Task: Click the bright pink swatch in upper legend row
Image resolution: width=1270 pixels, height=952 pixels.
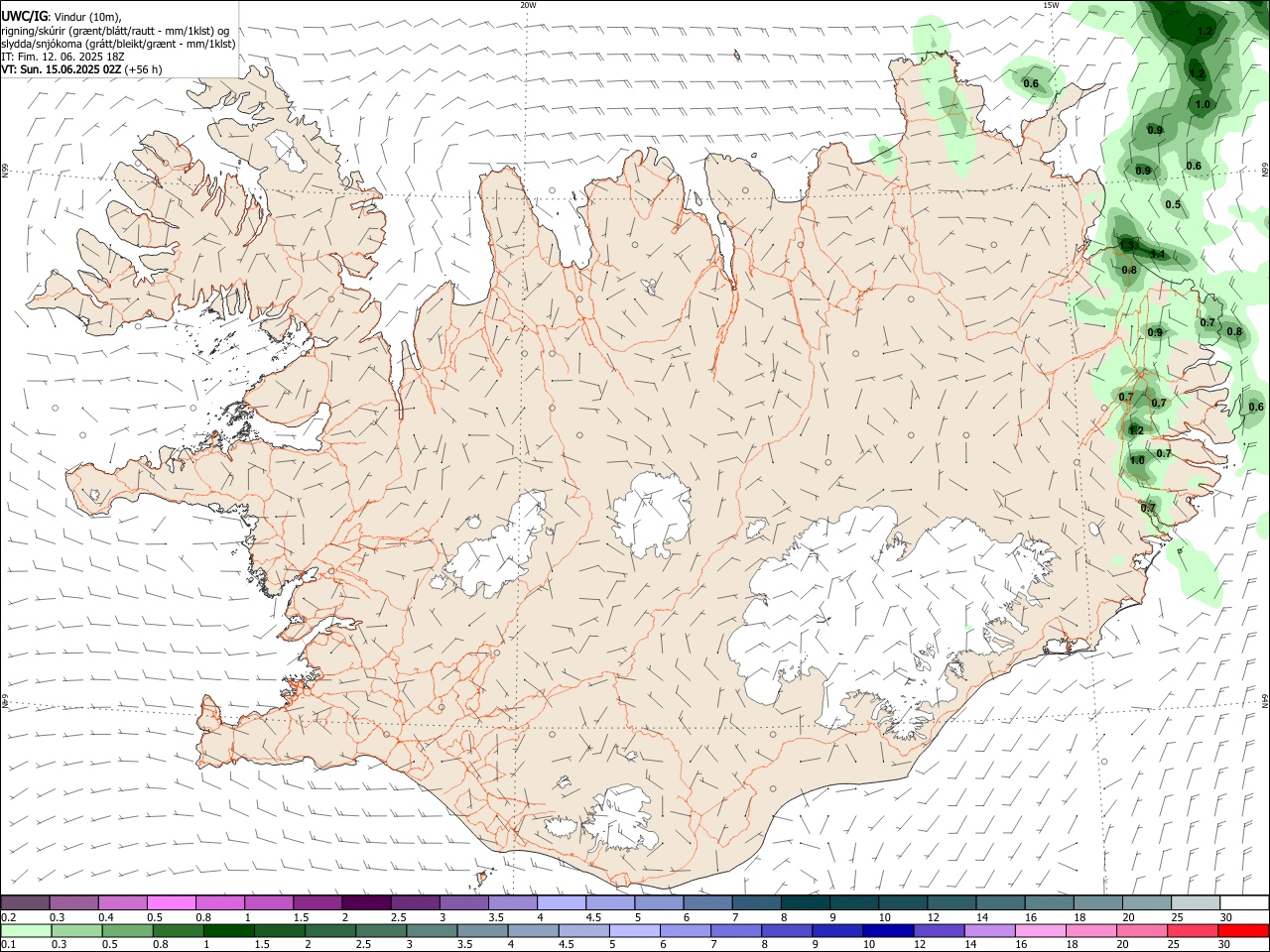Action: (171, 902)
